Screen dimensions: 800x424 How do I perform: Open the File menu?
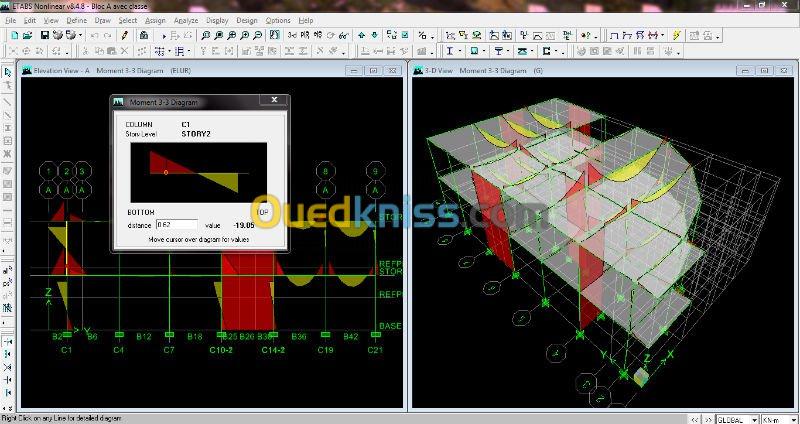(x=11, y=20)
